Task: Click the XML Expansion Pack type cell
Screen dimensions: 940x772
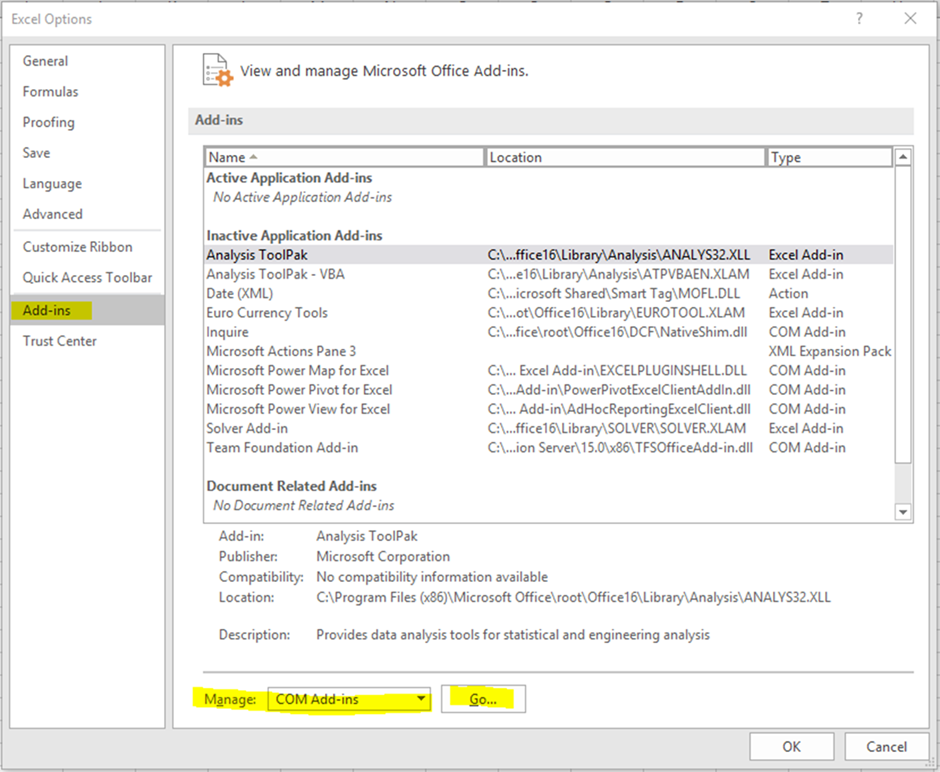Action: 830,351
